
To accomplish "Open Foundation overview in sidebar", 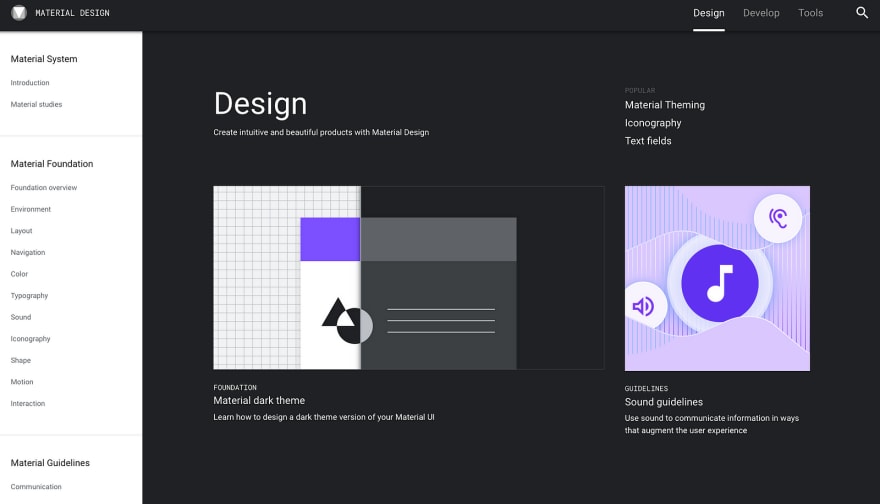I will pyautogui.click(x=44, y=187).
